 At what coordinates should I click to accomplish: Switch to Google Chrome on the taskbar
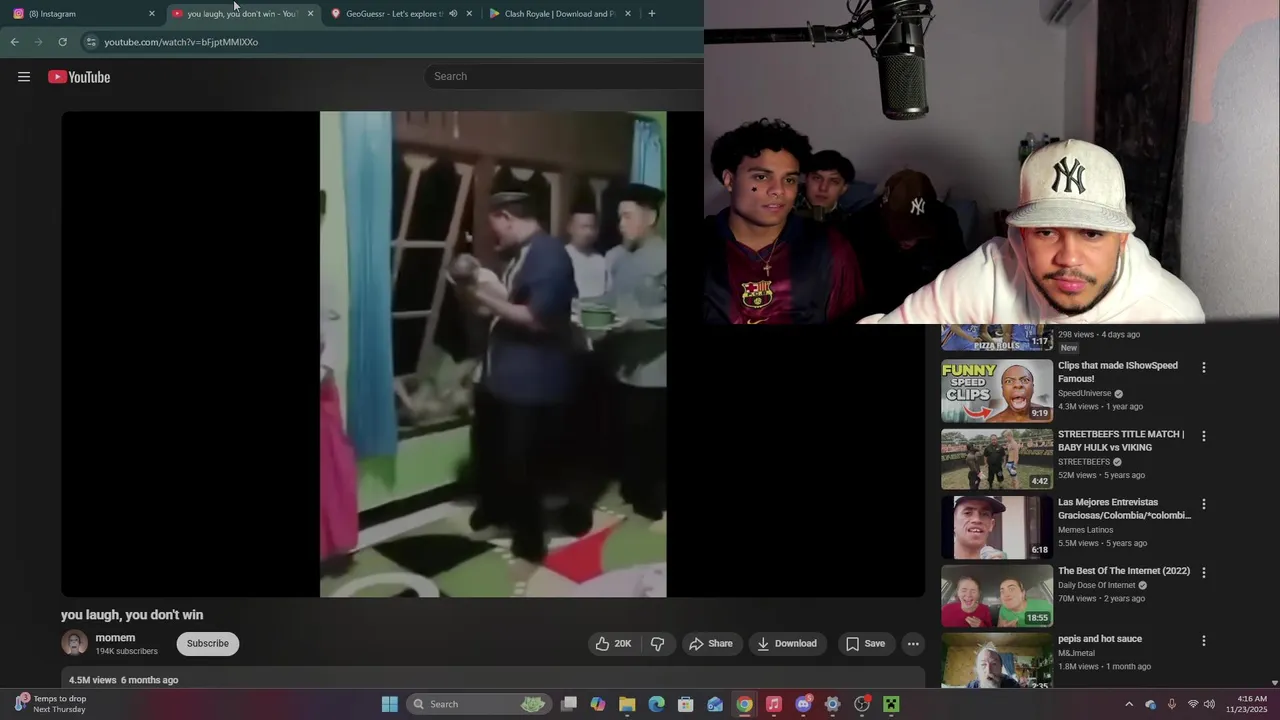744,704
